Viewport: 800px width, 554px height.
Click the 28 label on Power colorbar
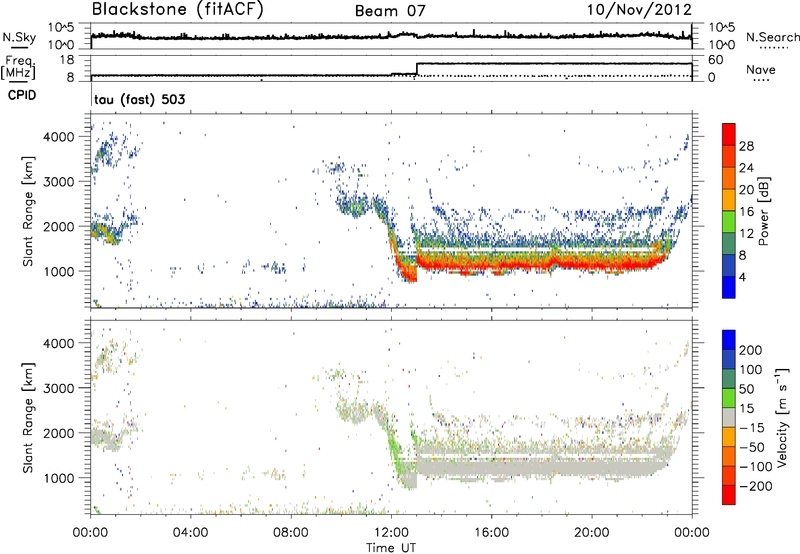[746, 146]
